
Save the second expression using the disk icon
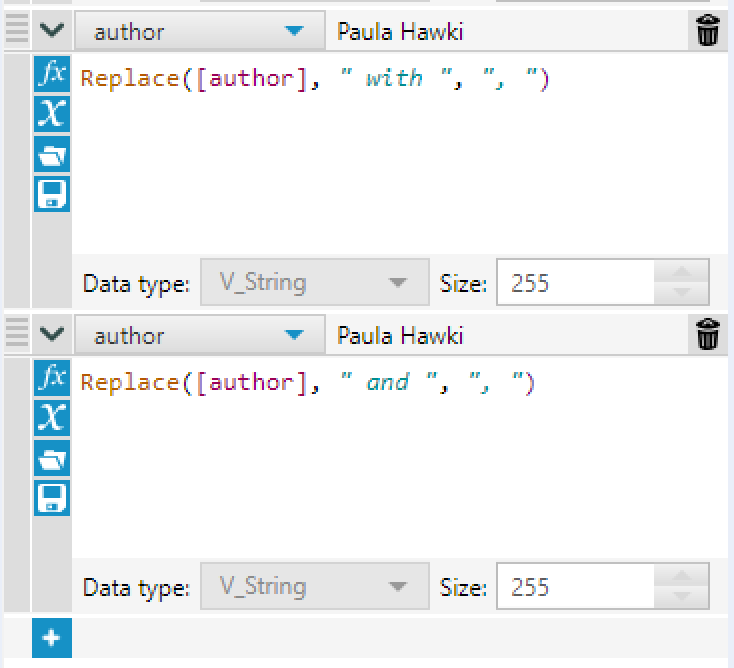pos(51,496)
